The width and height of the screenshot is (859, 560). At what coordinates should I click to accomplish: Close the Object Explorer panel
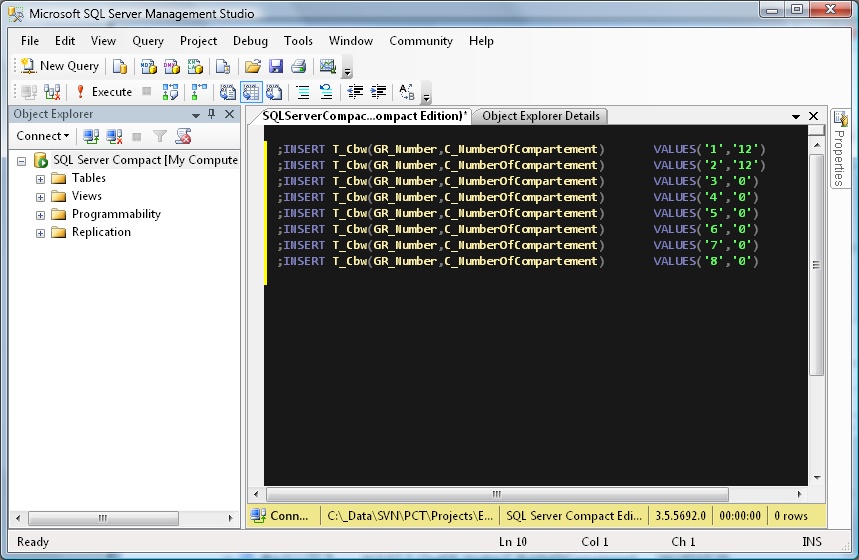pos(230,114)
